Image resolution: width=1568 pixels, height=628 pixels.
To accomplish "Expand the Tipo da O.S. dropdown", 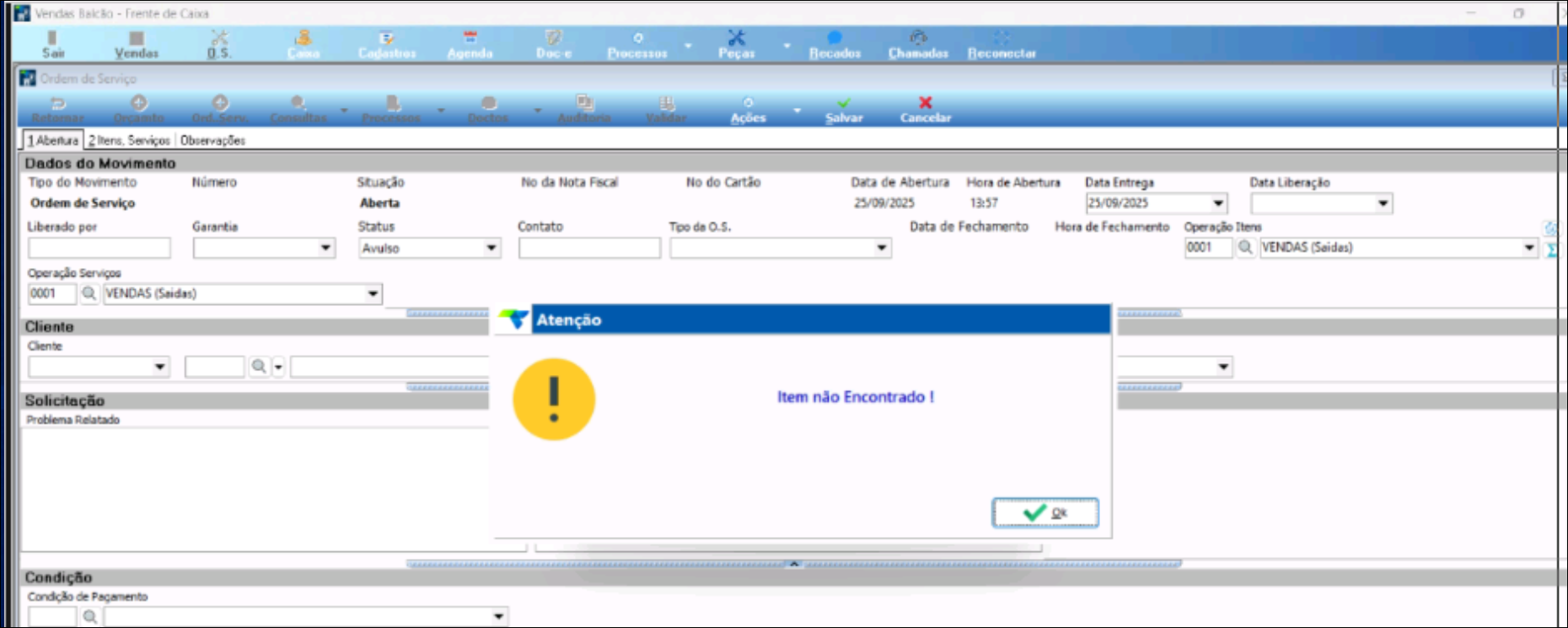I will (x=881, y=248).
